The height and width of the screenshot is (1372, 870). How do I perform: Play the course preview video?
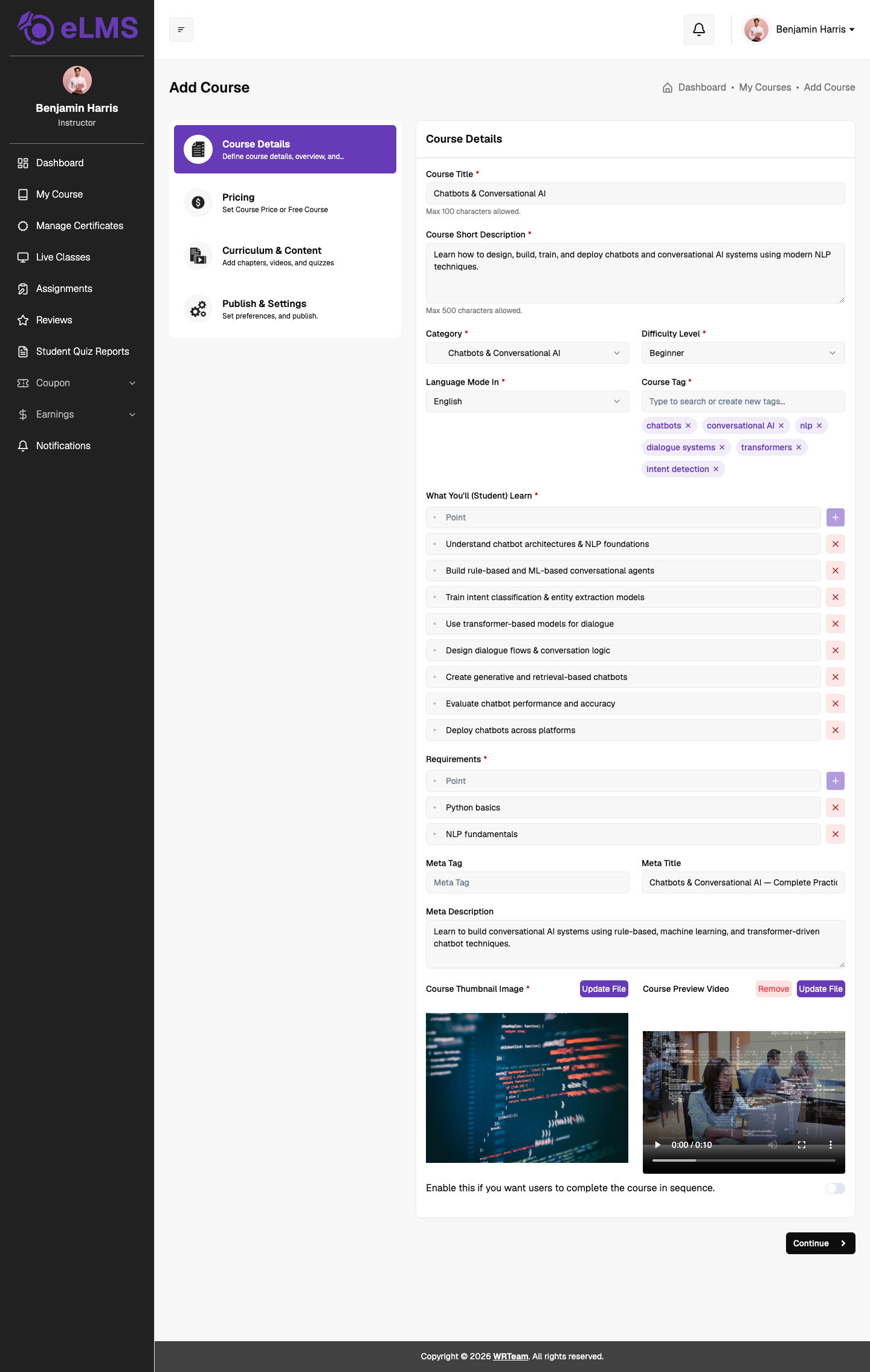coord(658,1145)
